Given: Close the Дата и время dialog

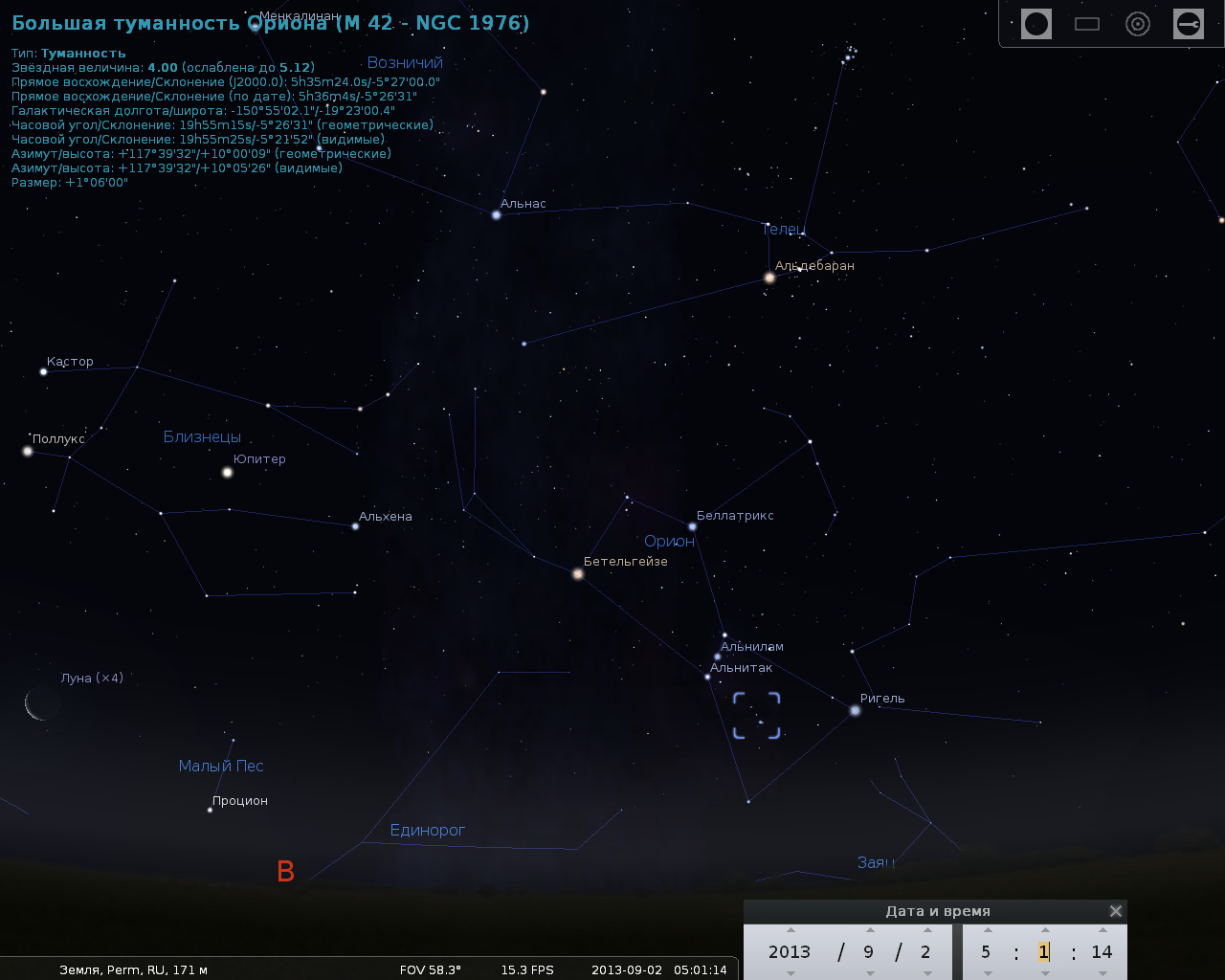Looking at the screenshot, I should 1115,911.
